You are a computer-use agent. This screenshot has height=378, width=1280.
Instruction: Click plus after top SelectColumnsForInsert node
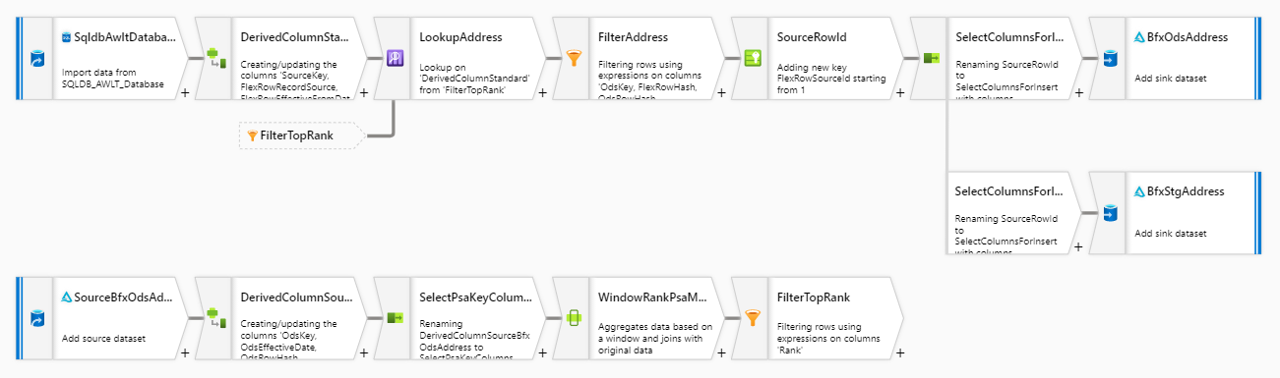[1078, 93]
